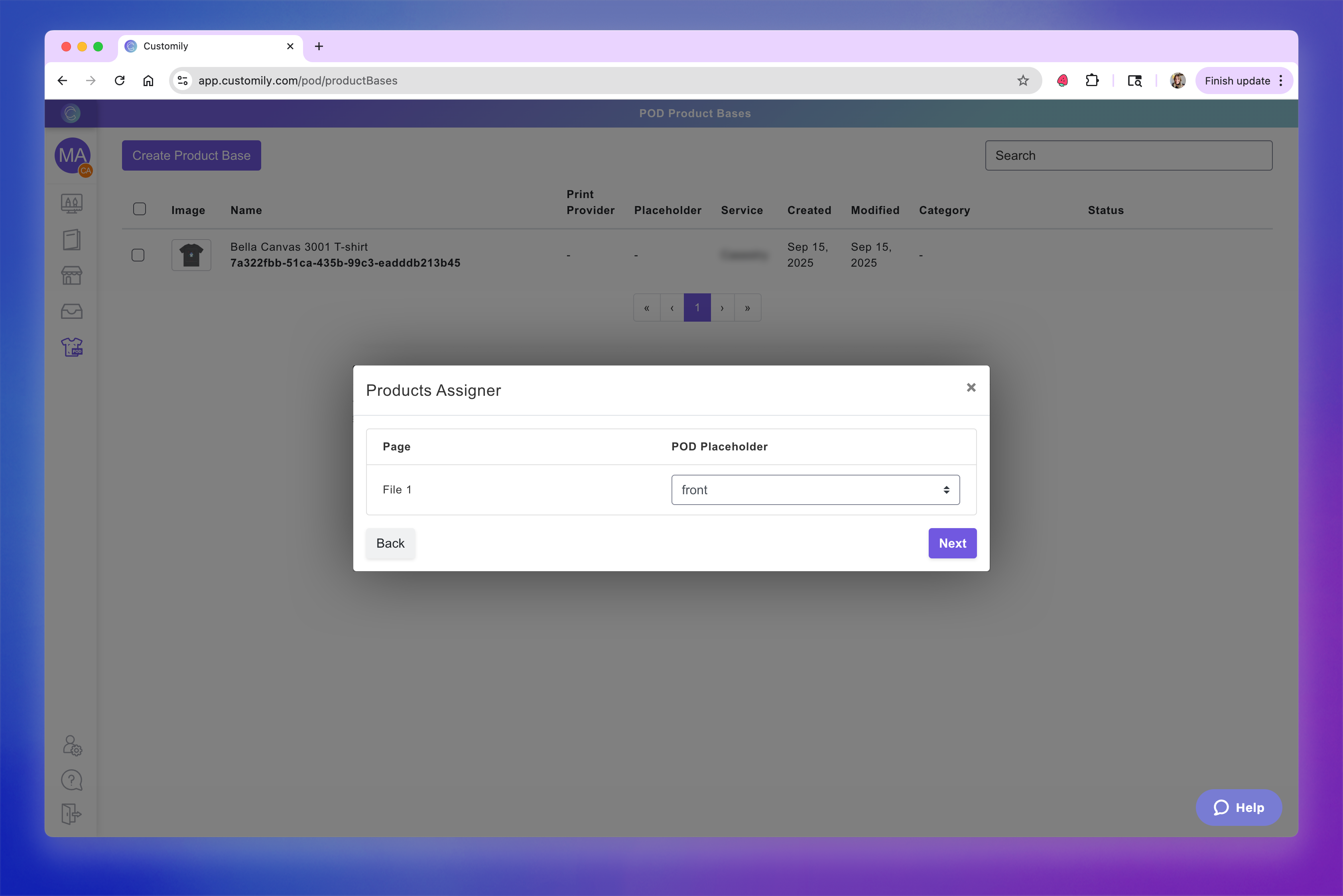Image resolution: width=1343 pixels, height=896 pixels.
Task: Click the Back button in dialog
Action: [x=390, y=543]
